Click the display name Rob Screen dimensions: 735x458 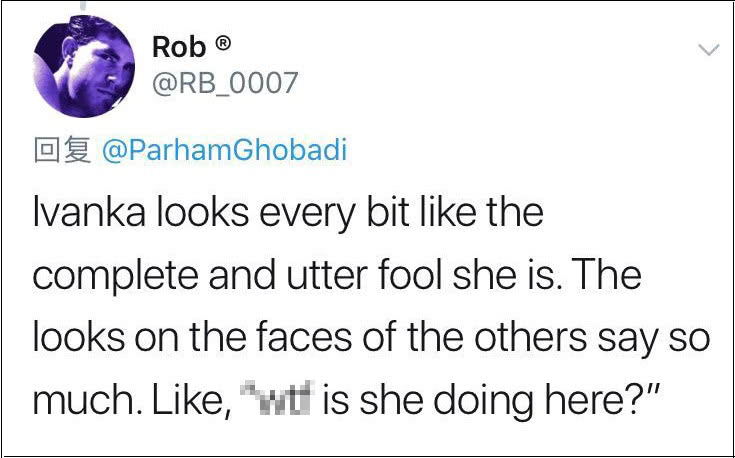click(x=179, y=47)
